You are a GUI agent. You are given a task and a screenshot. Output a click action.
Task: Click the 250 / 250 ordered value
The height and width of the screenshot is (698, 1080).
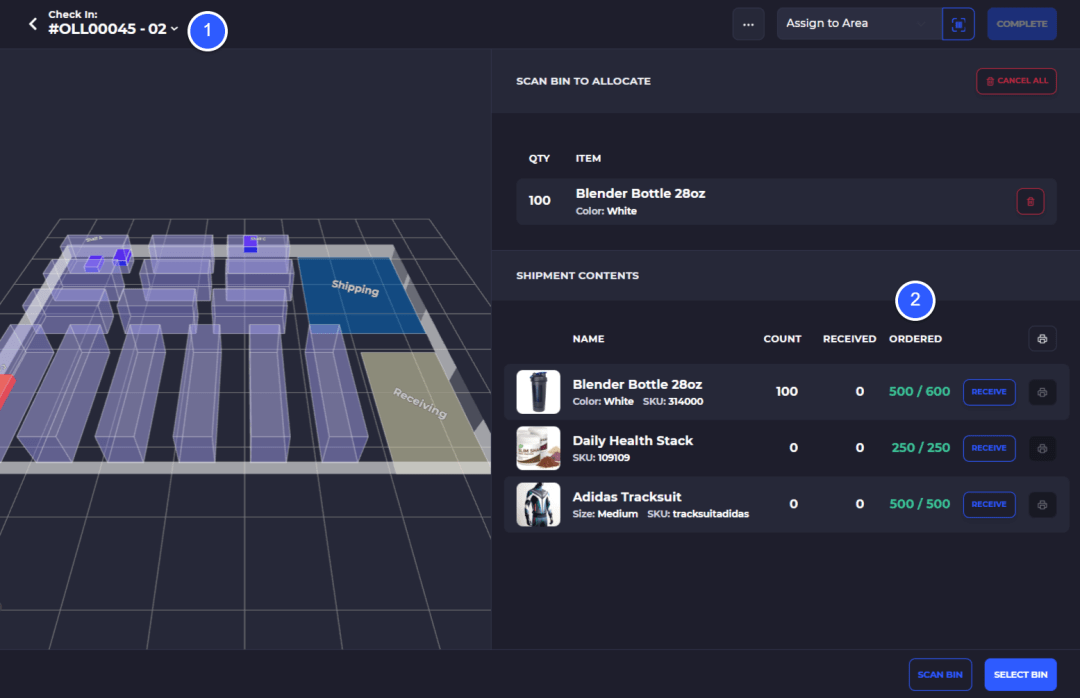click(x=920, y=449)
